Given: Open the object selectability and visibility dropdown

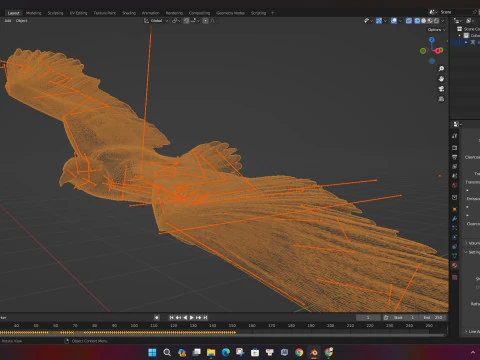Looking at the screenshot, I should click(368, 21).
